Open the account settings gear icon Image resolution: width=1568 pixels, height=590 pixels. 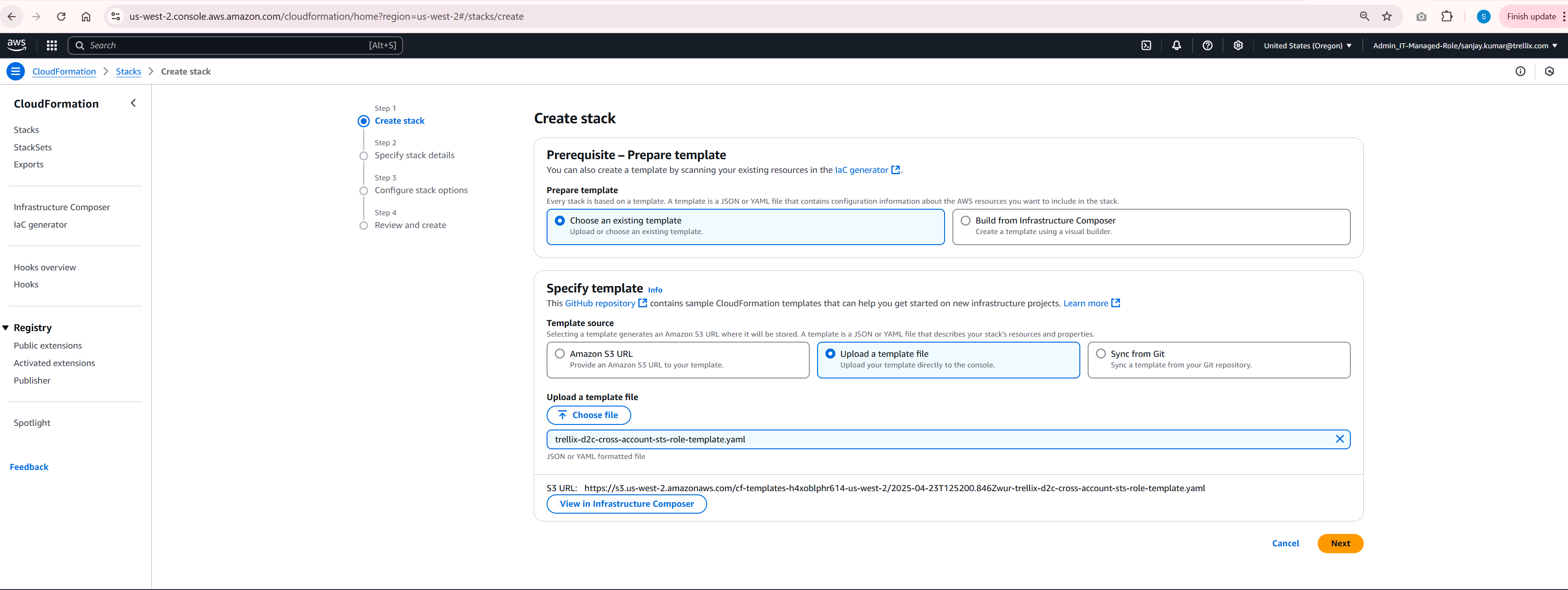[x=1238, y=45]
